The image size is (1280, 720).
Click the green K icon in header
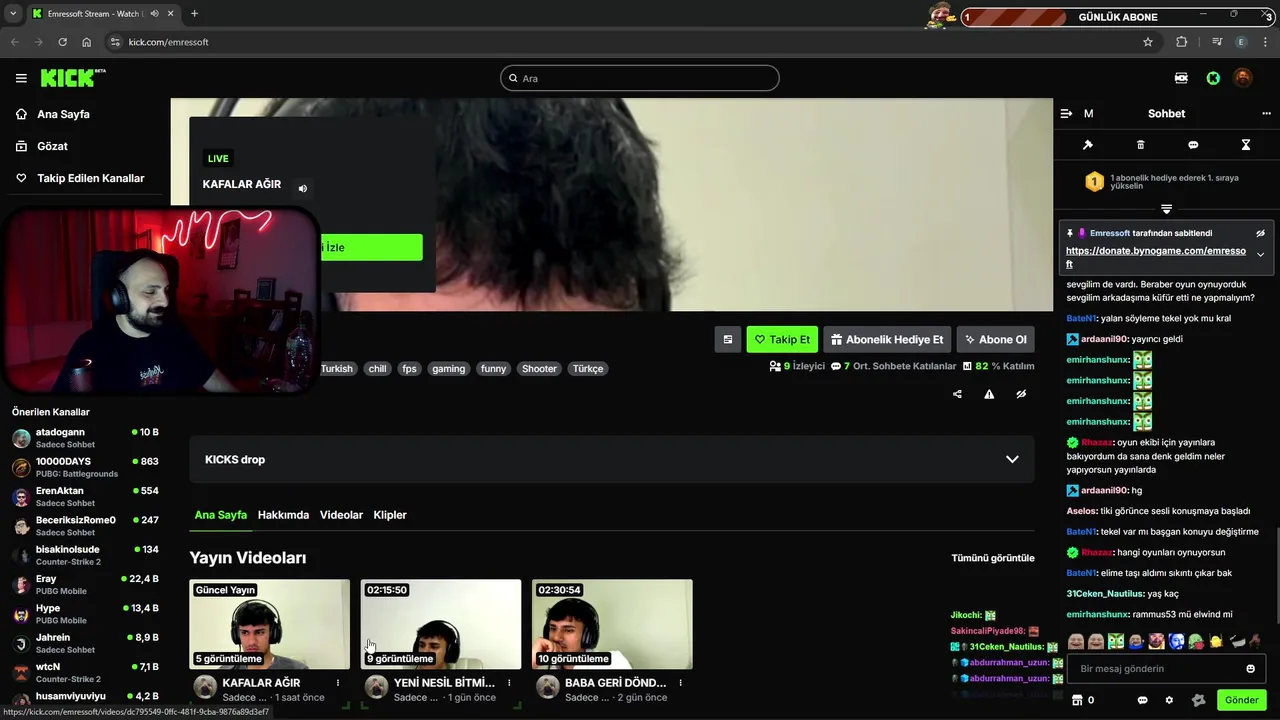[1213, 78]
